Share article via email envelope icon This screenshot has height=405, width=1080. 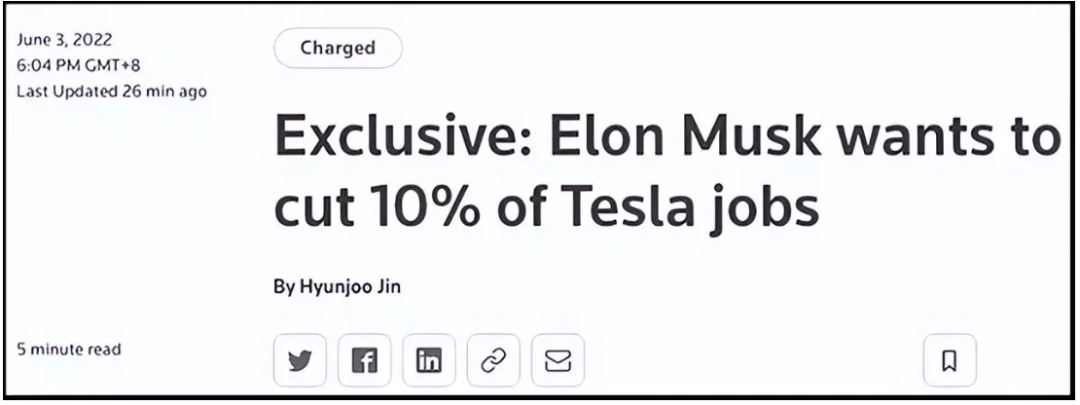click(557, 361)
